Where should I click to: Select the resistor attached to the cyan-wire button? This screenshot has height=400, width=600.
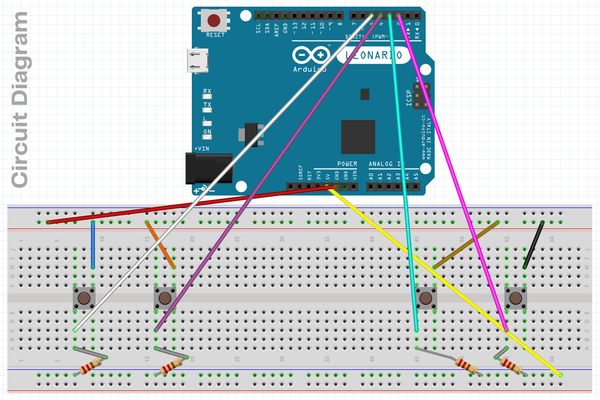click(466, 366)
